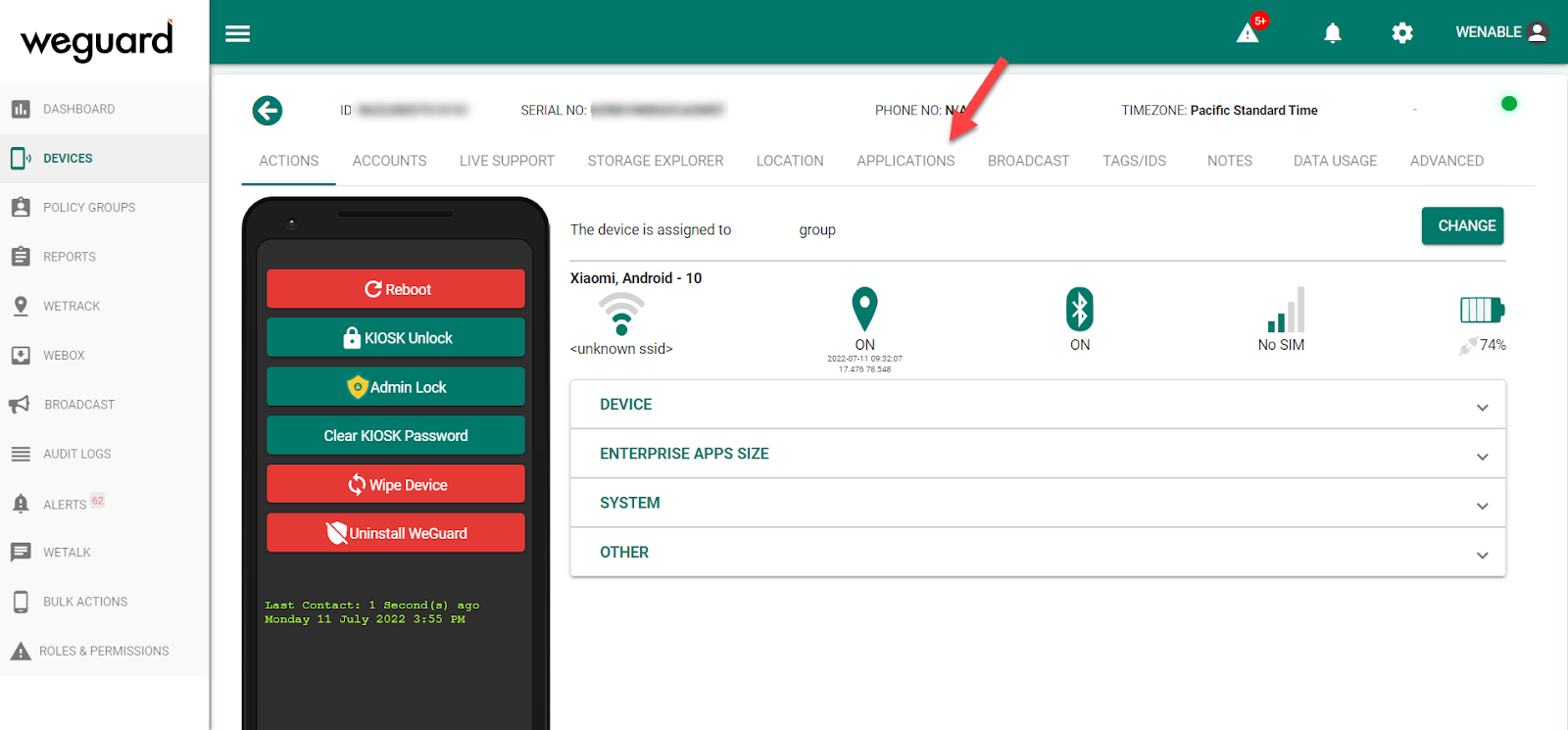Viewport: 1568px width, 730px height.
Task: Click the GPS location status icon
Action: click(864, 310)
